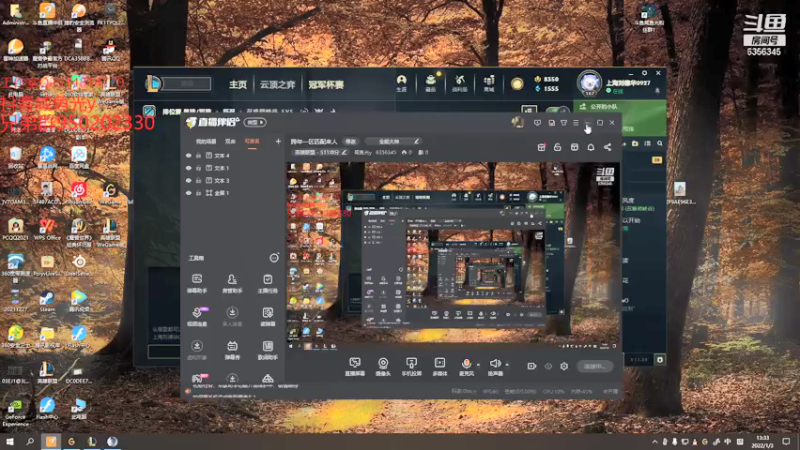The image size is (800, 450).
Task: Toggle the lock on the 文本 4 layer
Action: pyautogui.click(x=198, y=156)
